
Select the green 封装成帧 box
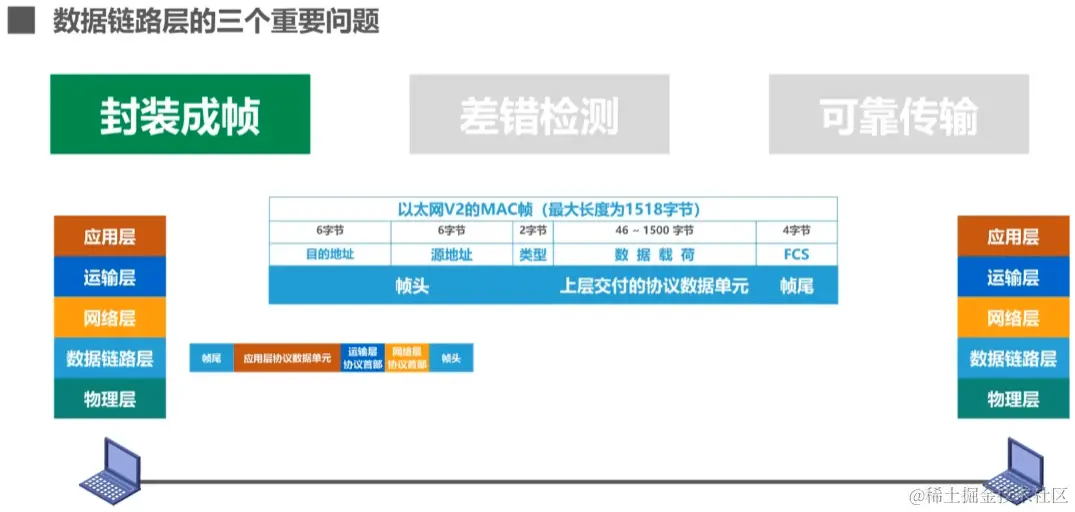point(180,114)
